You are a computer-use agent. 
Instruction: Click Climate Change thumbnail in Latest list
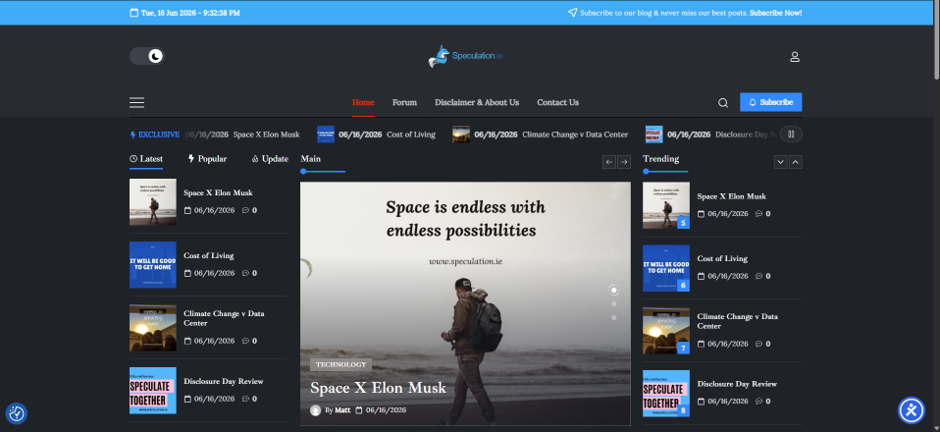(x=153, y=328)
